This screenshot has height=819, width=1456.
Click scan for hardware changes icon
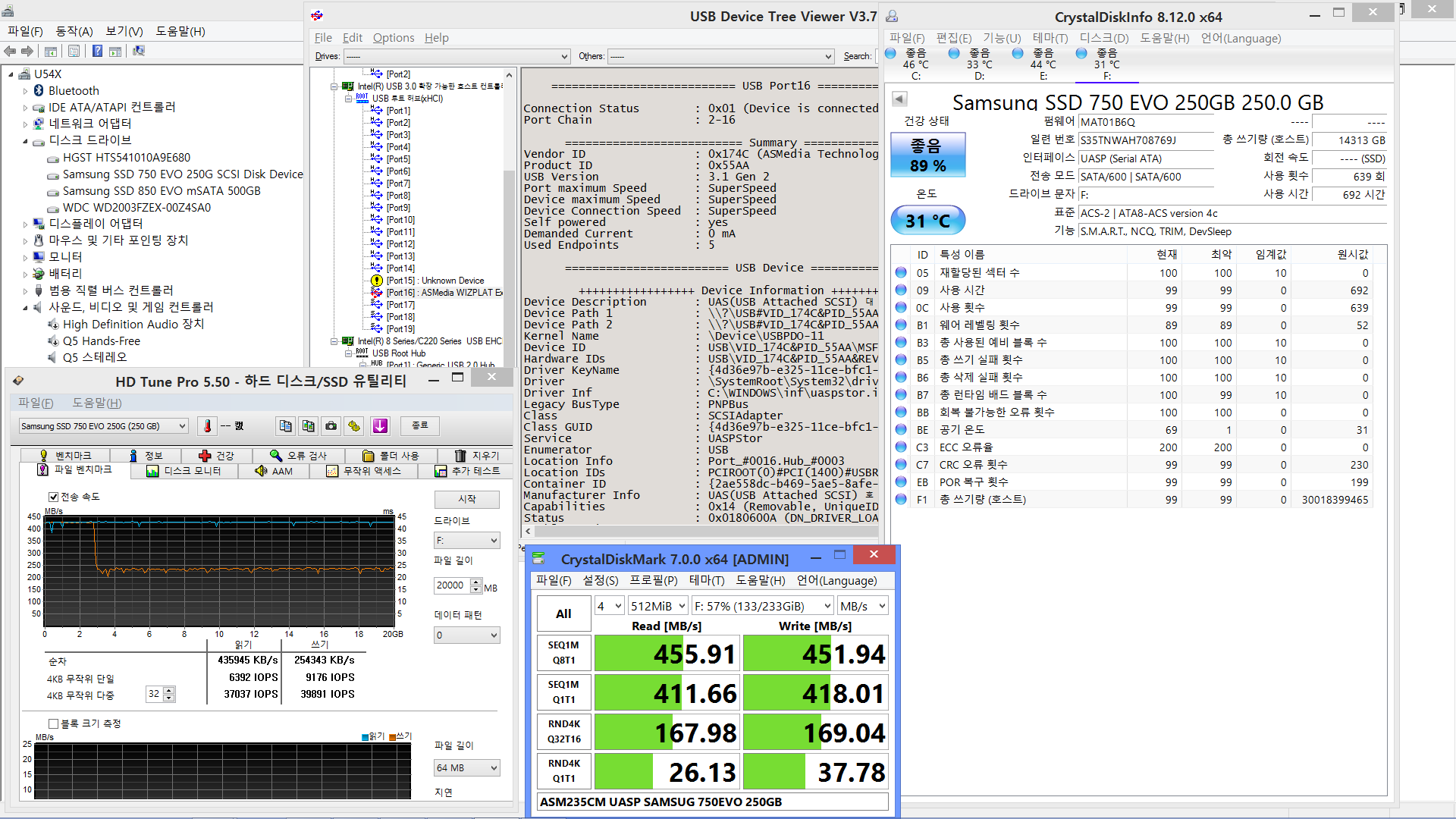click(139, 51)
